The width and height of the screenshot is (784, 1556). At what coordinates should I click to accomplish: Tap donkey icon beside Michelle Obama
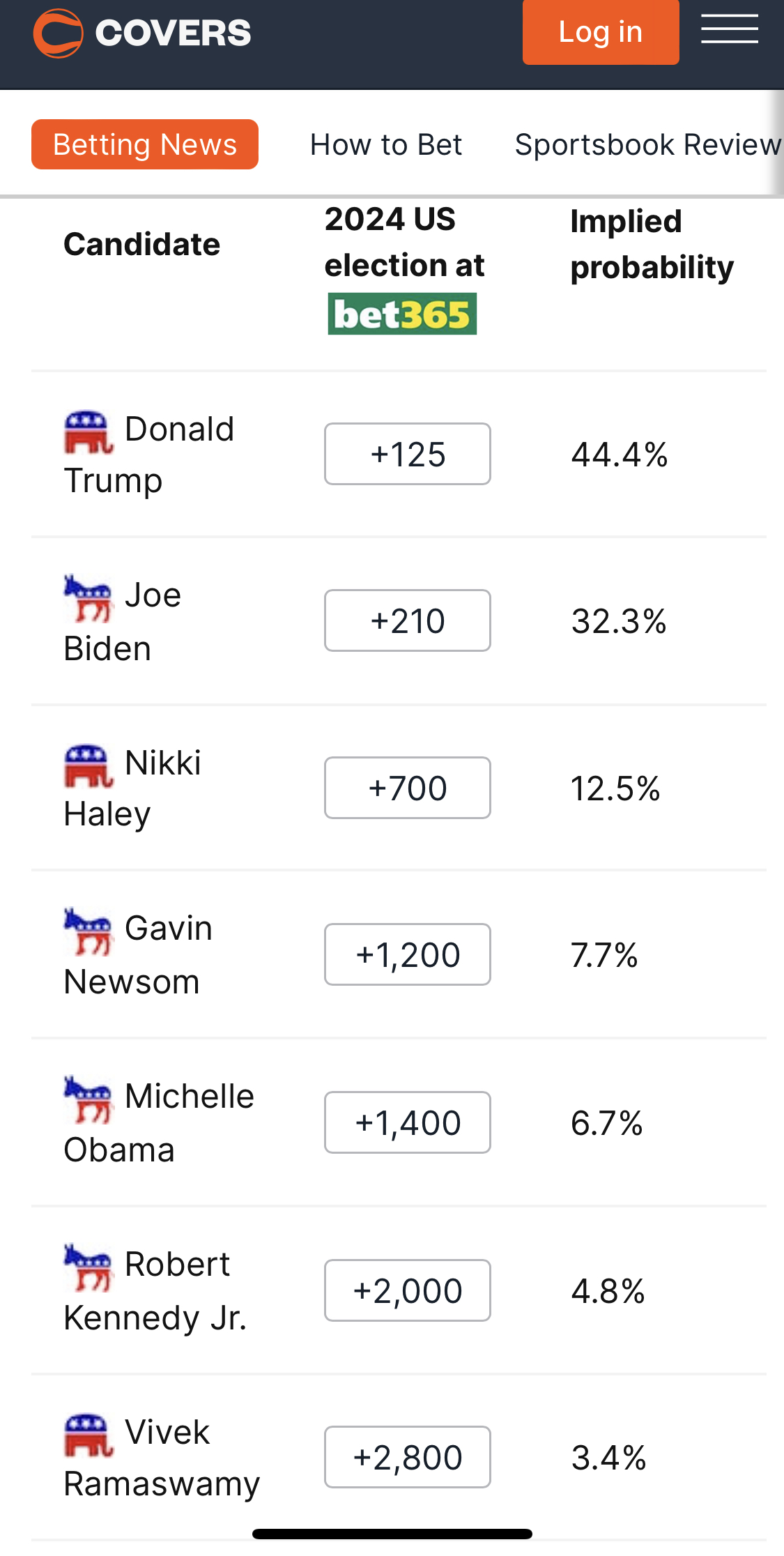tap(88, 1099)
